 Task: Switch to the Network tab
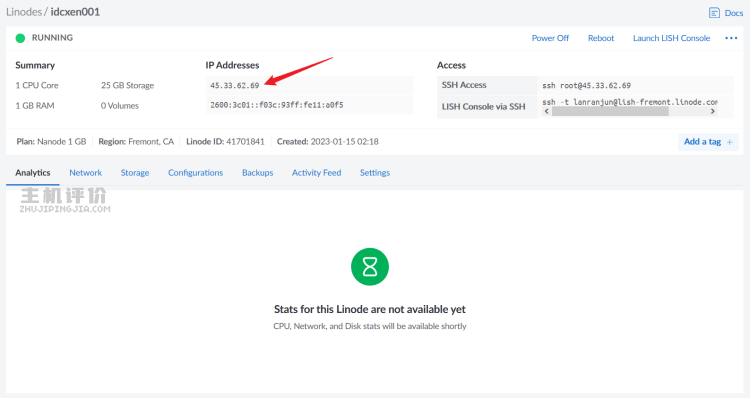coord(86,173)
